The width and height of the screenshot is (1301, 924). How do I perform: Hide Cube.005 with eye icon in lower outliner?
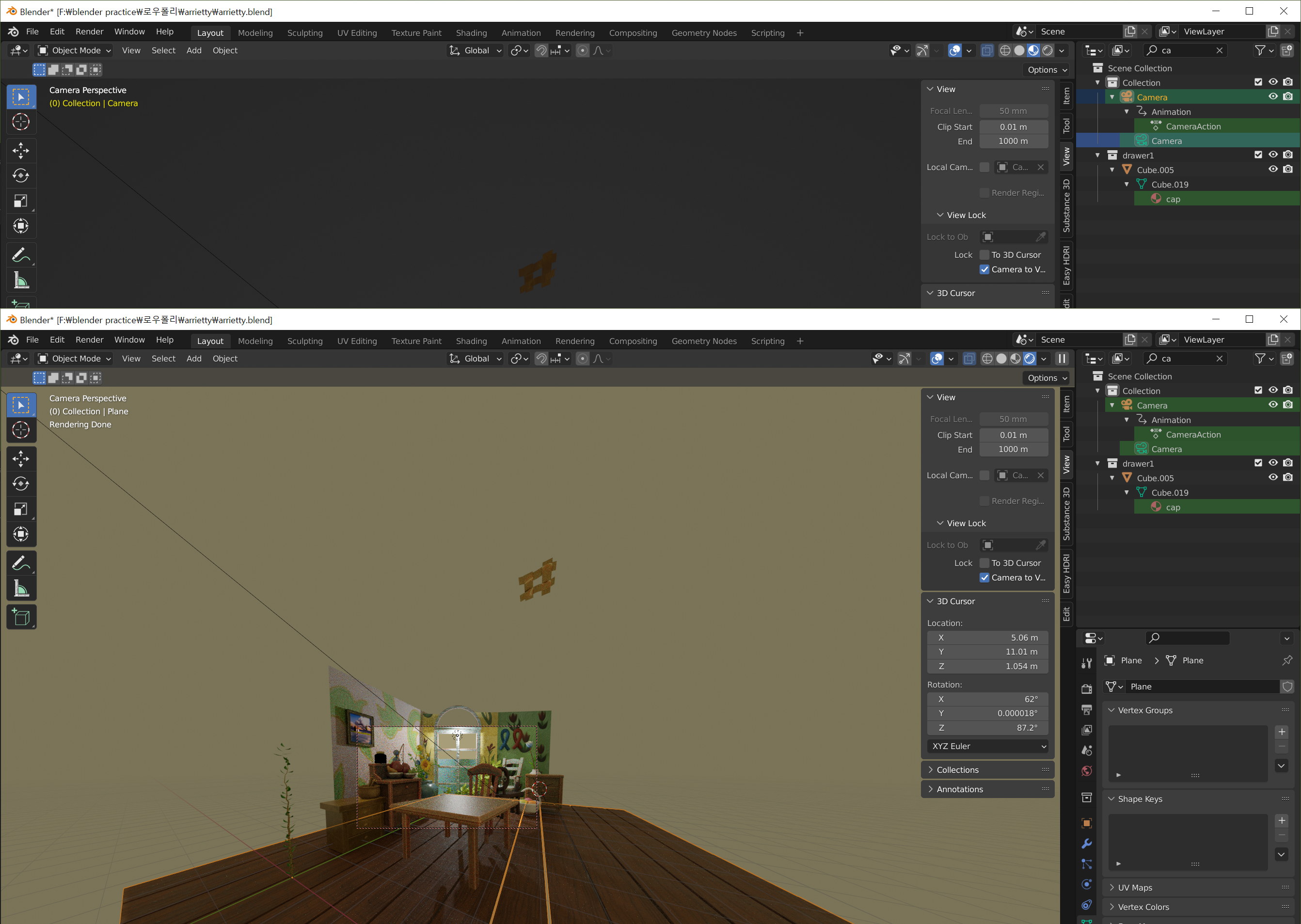pyautogui.click(x=1272, y=477)
